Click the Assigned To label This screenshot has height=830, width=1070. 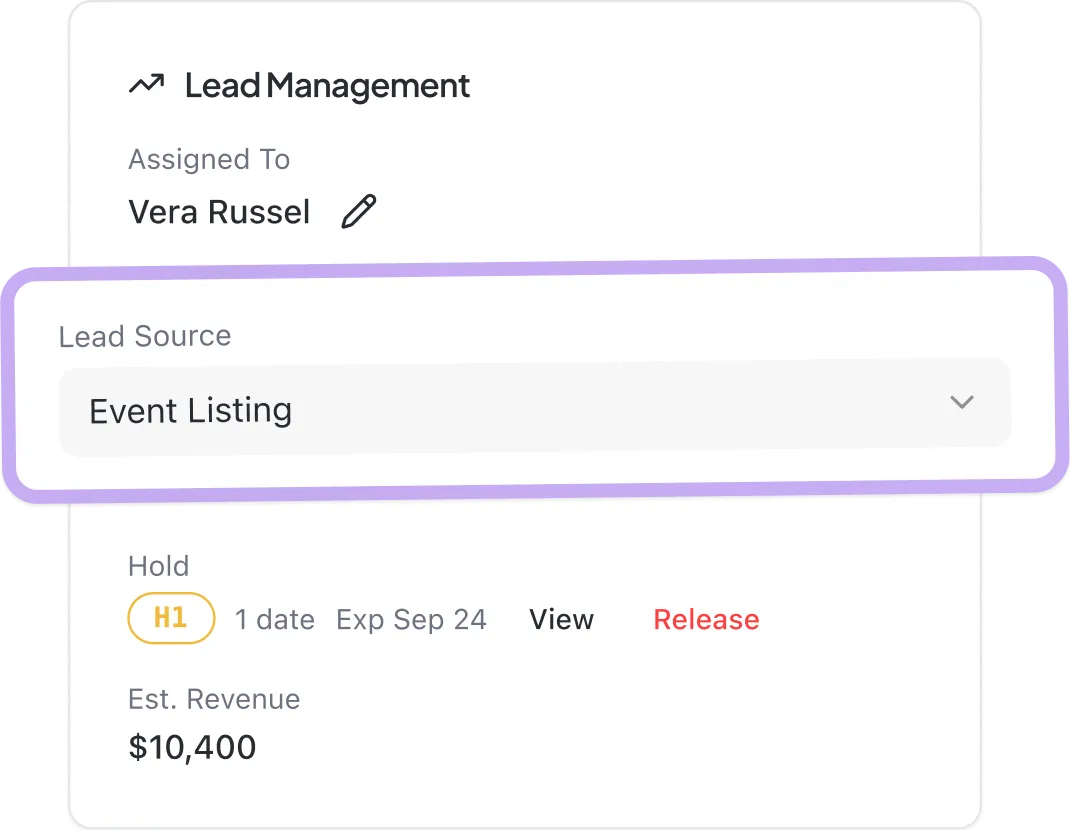(209, 160)
